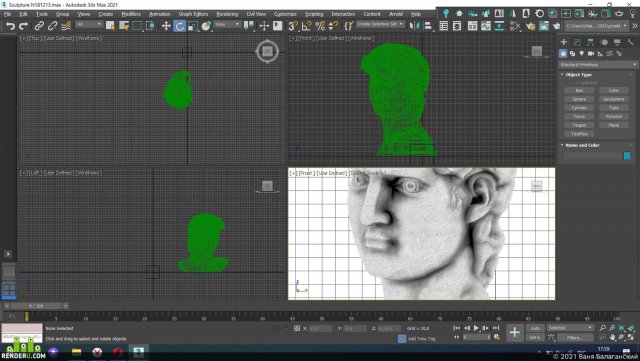The height and width of the screenshot is (361, 640).
Task: Activate the Select and Rotate tool
Action: point(180,26)
